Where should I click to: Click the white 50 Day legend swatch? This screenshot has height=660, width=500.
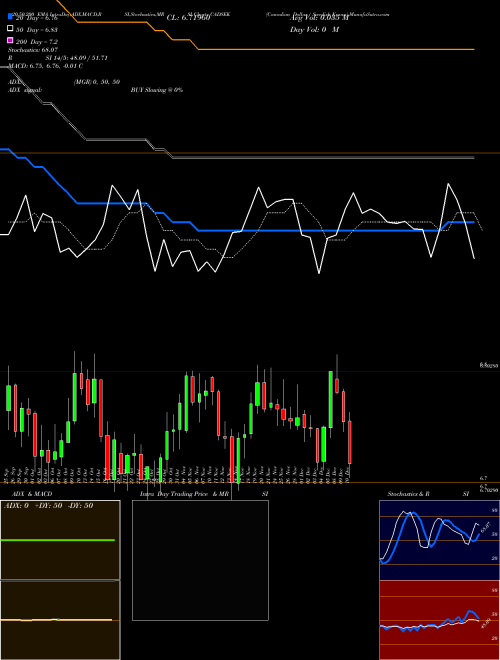click(10, 29)
